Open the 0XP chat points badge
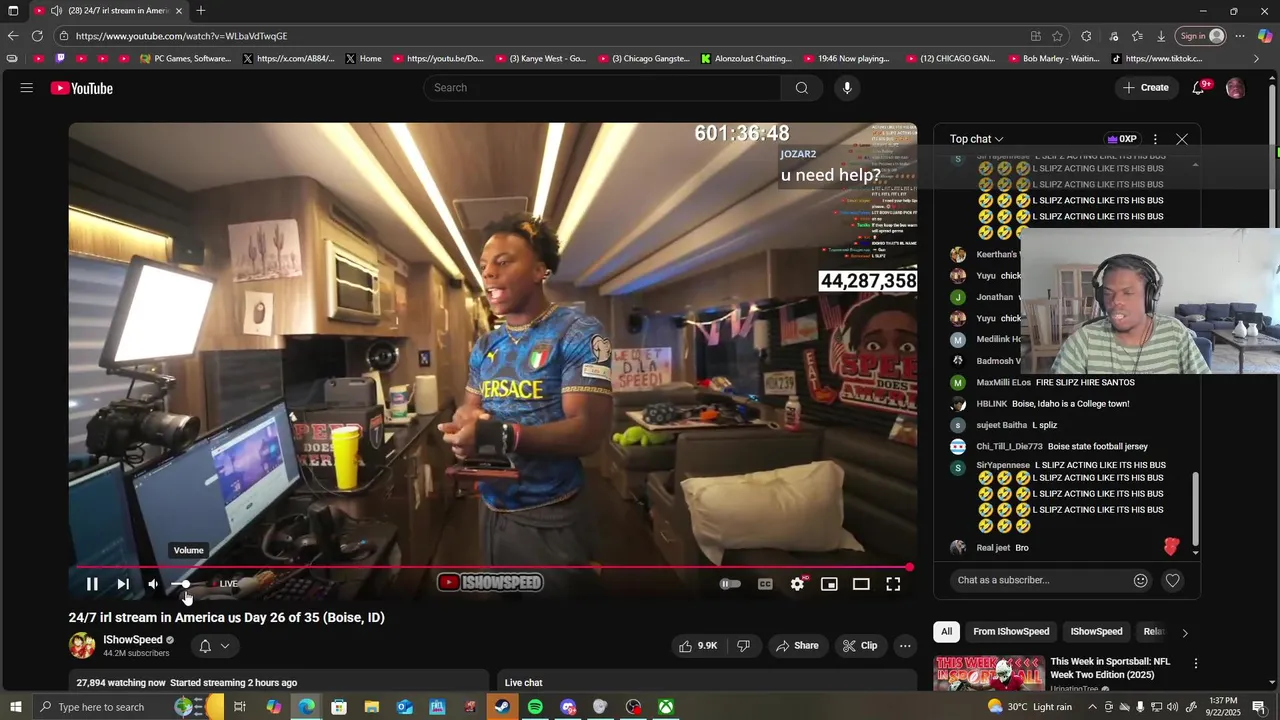This screenshot has height=720, width=1280. point(1121,139)
